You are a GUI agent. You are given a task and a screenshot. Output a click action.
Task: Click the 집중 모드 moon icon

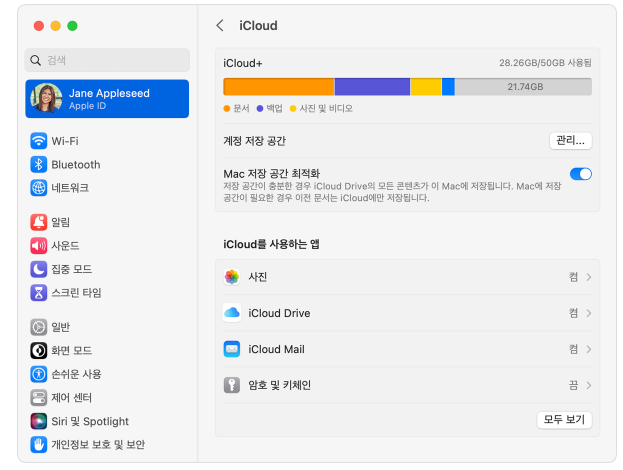(39, 269)
